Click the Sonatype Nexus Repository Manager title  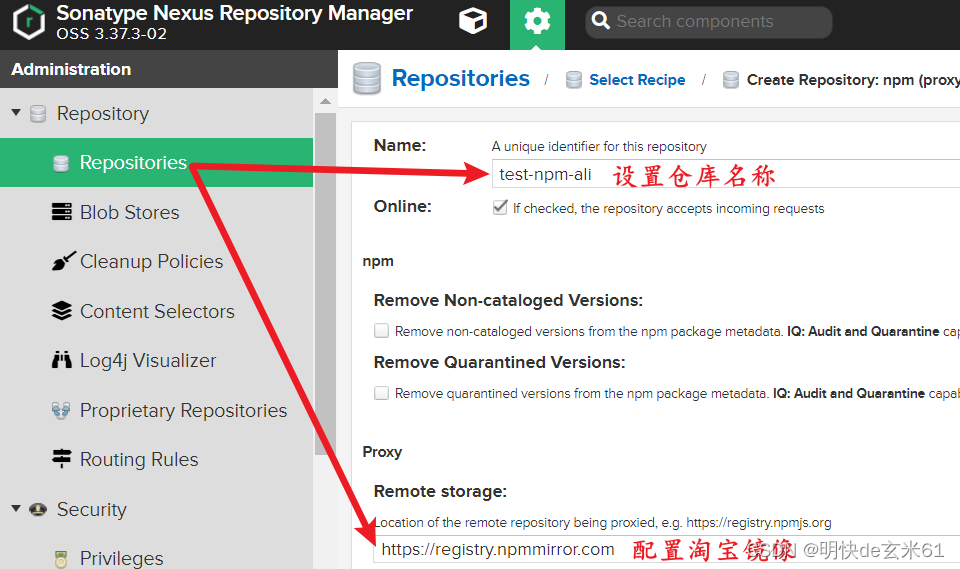tap(234, 13)
